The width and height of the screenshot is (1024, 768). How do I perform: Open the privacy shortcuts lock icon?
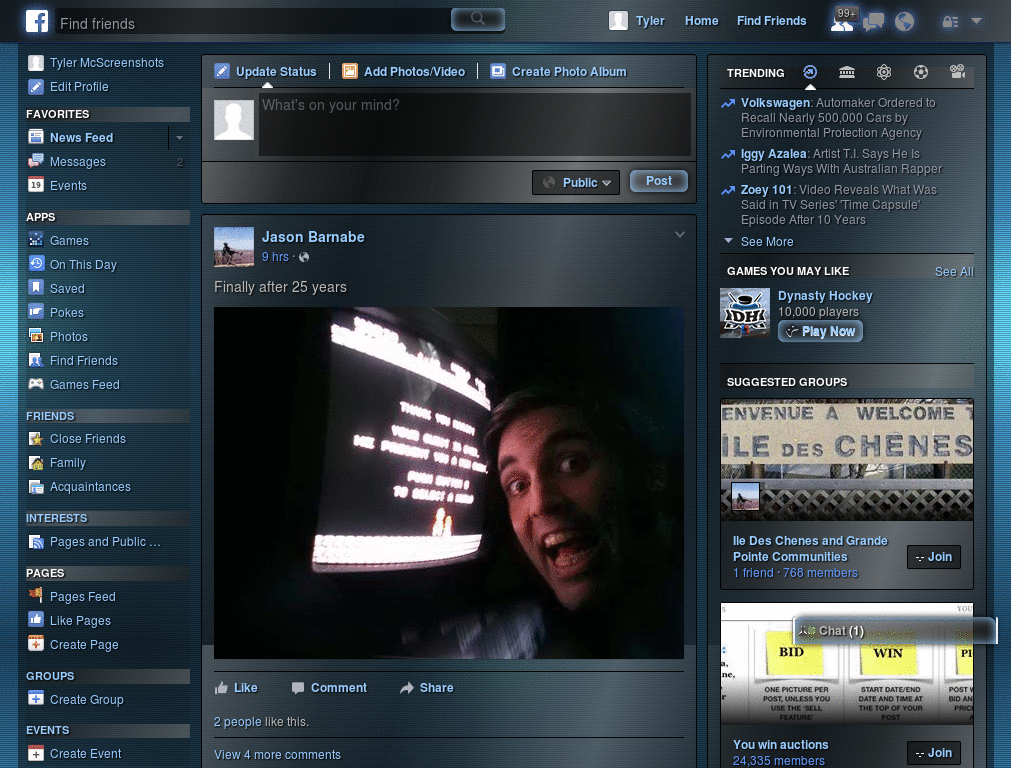click(950, 22)
